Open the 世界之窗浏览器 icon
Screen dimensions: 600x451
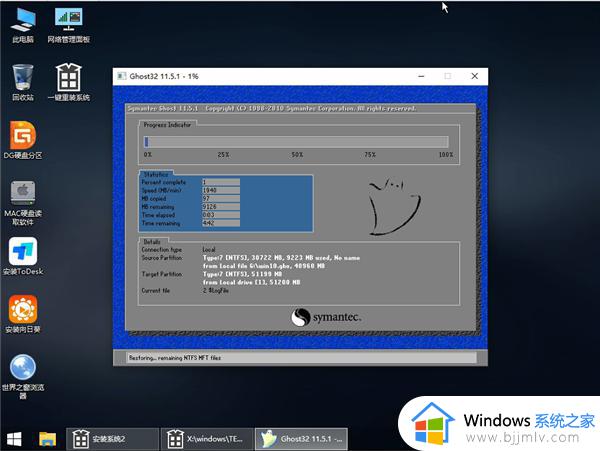coord(23,376)
